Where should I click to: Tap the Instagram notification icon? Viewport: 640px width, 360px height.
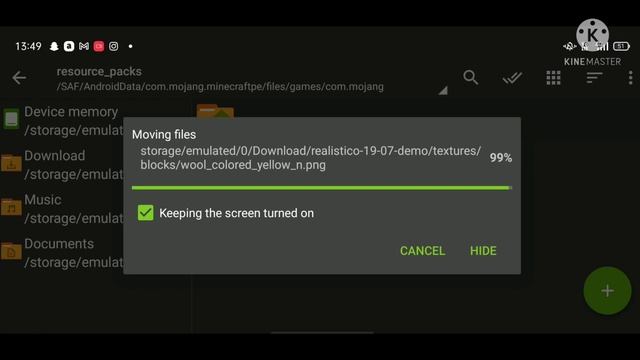(113, 46)
